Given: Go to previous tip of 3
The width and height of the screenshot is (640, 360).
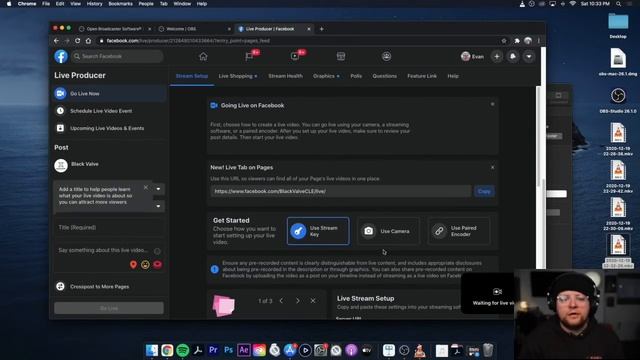Looking at the screenshot, I should tap(281, 301).
